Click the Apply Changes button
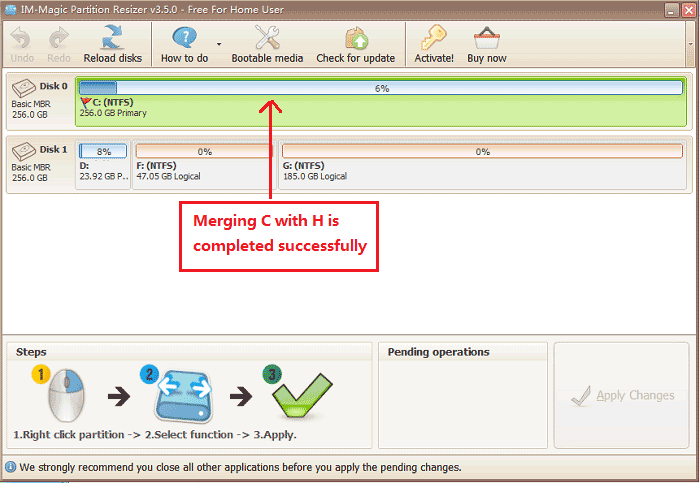 coord(622,396)
